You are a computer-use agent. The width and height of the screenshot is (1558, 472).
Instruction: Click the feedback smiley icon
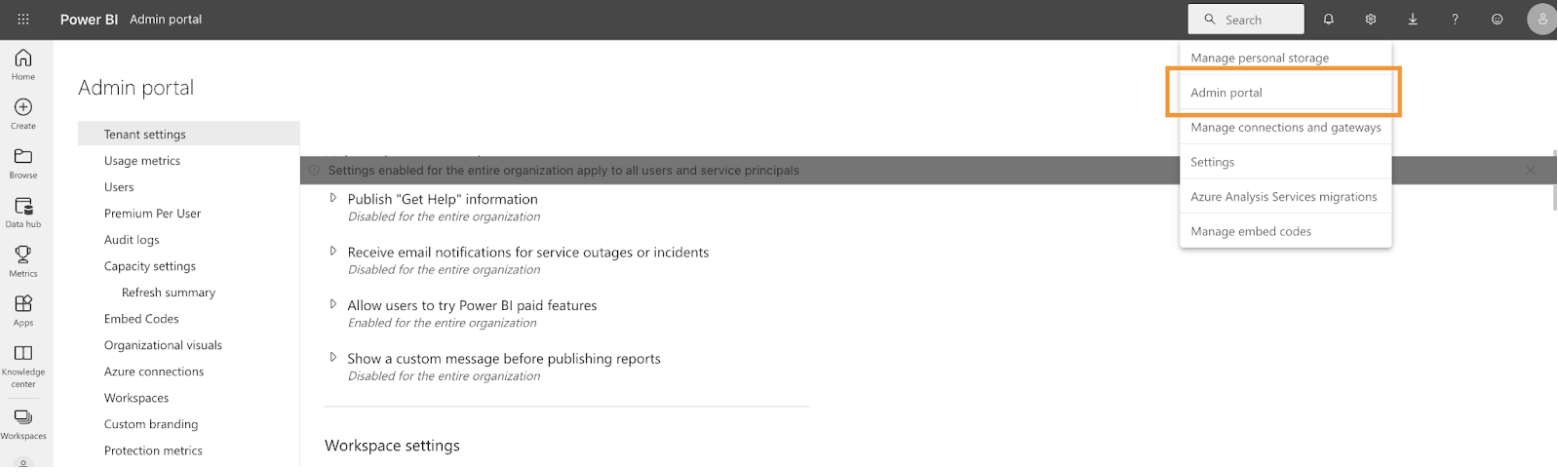click(1497, 19)
